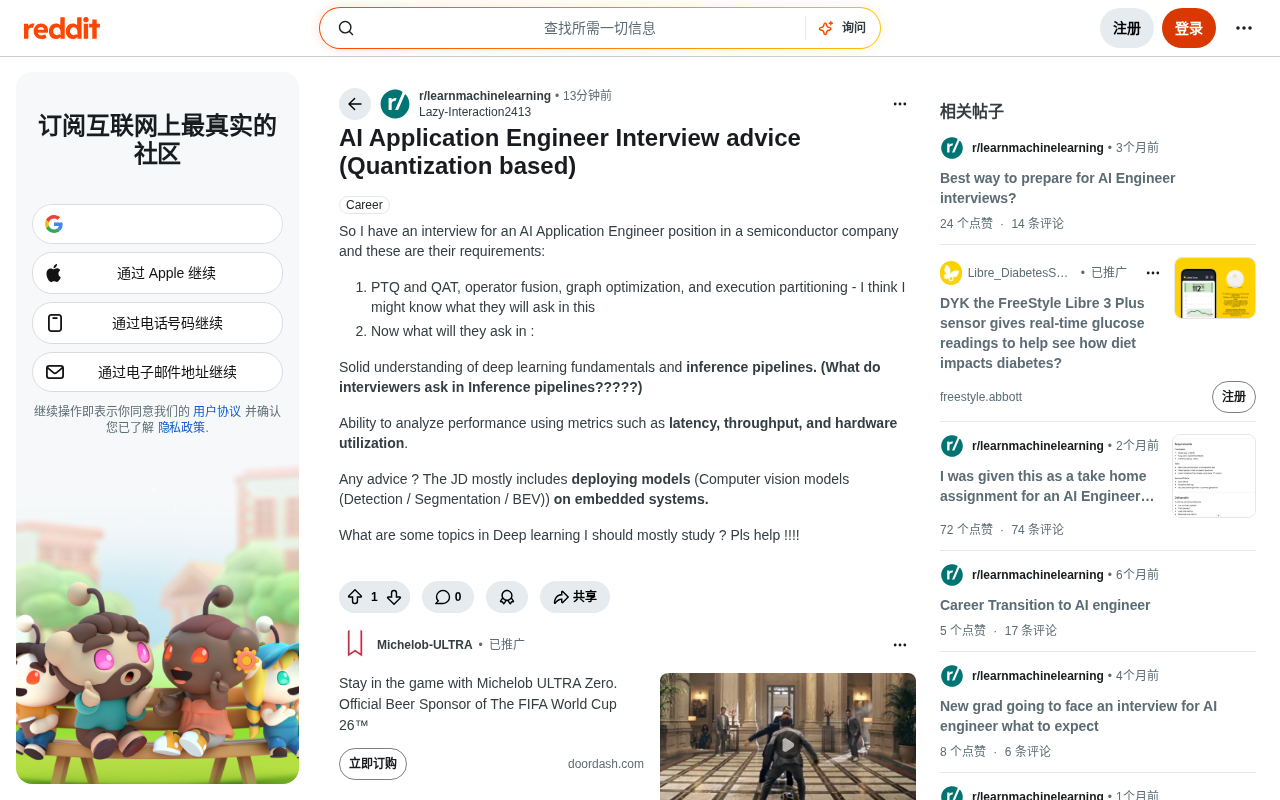Viewport: 1280px width, 800px height.
Task: Click the 立即订购 order button
Action: [x=373, y=764]
